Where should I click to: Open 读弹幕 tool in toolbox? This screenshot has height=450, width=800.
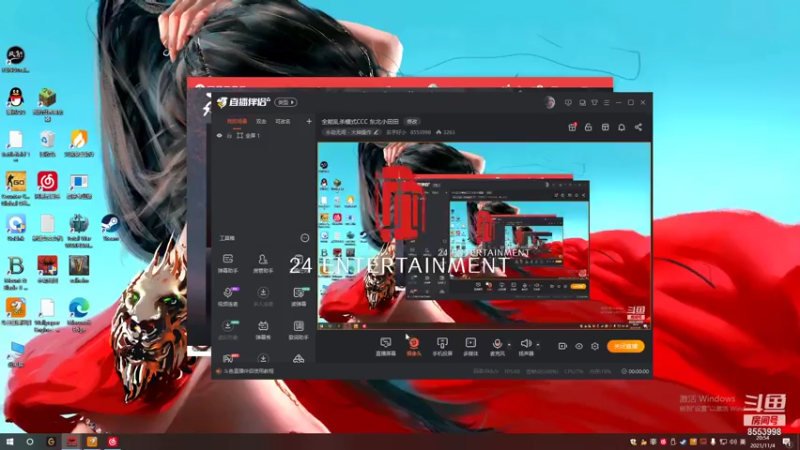pyautogui.click(x=298, y=296)
